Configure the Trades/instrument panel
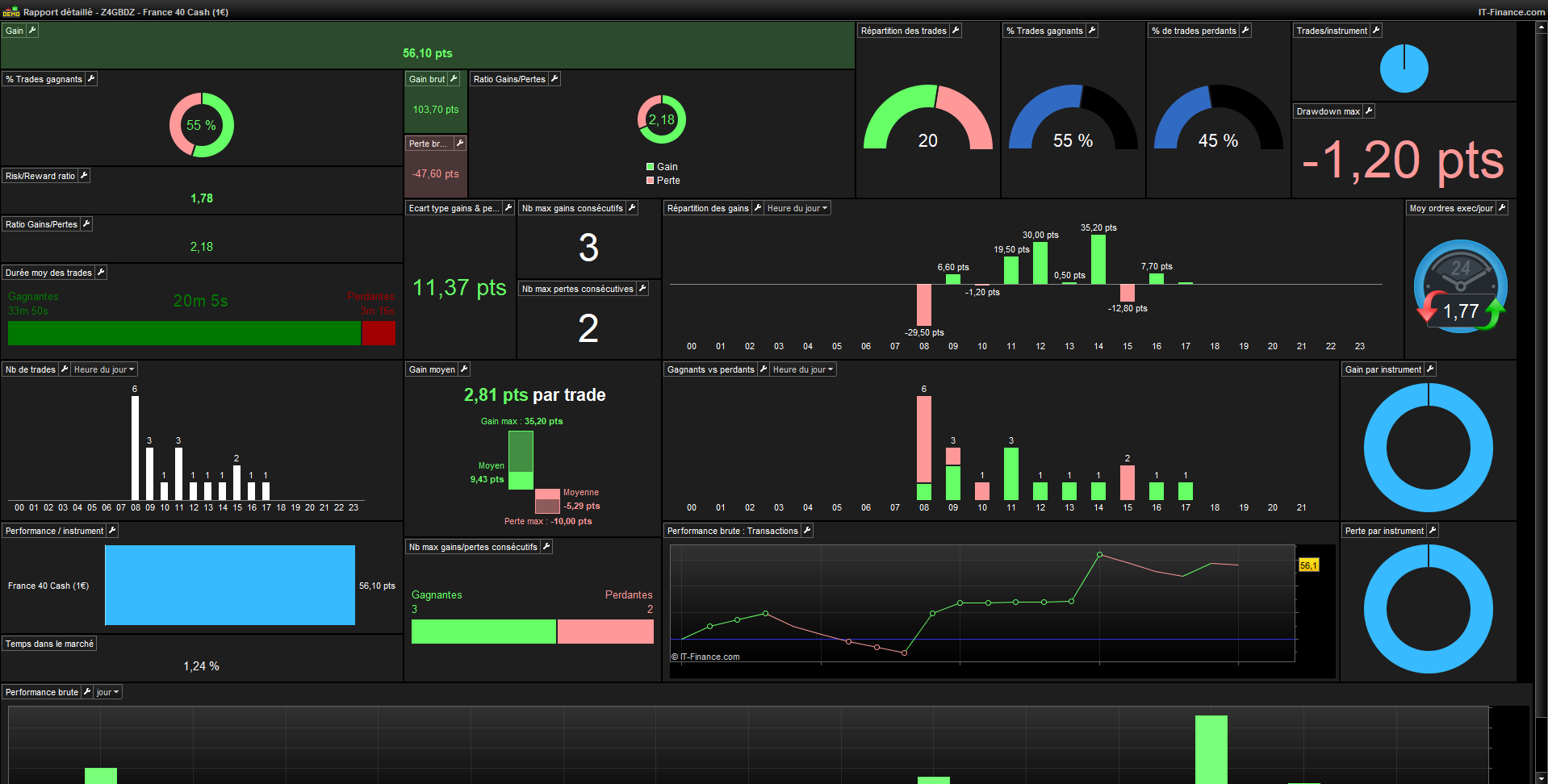Screen dimensions: 1548x784 [x=1376, y=31]
